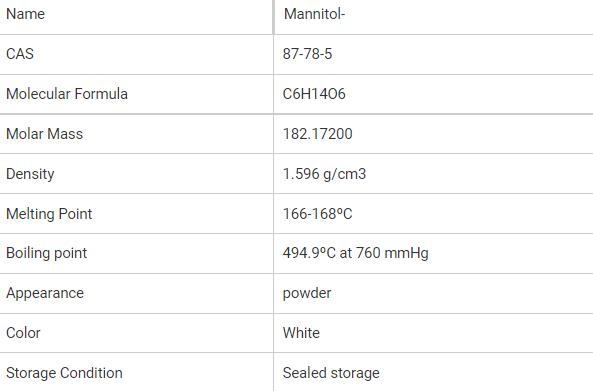Click the Mannitol- name value
The width and height of the screenshot is (593, 391).
click(x=315, y=14)
